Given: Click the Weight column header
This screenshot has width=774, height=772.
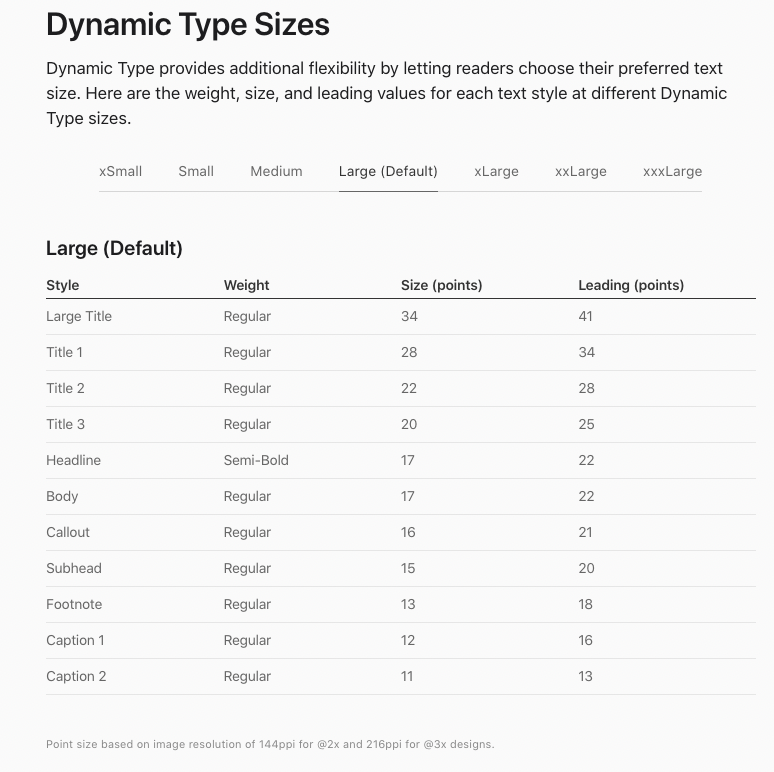Looking at the screenshot, I should [246, 285].
